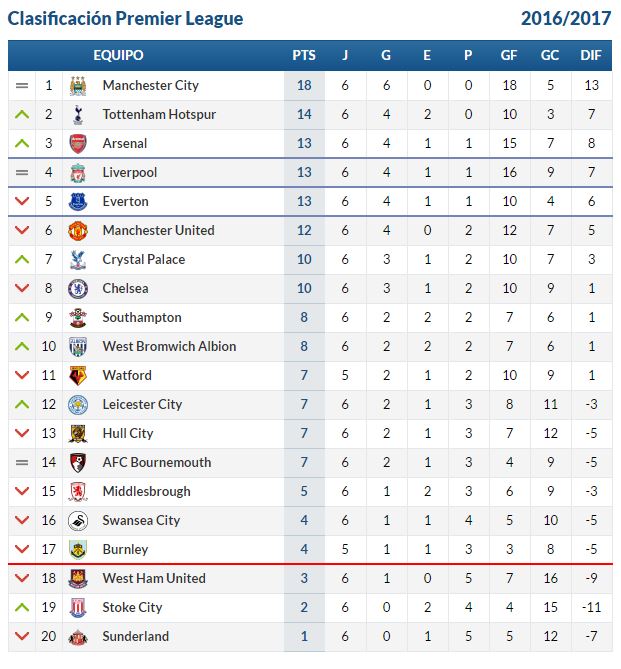621x669 pixels.
Task: Open the West Bromwich Albion team link
Action: [169, 346]
